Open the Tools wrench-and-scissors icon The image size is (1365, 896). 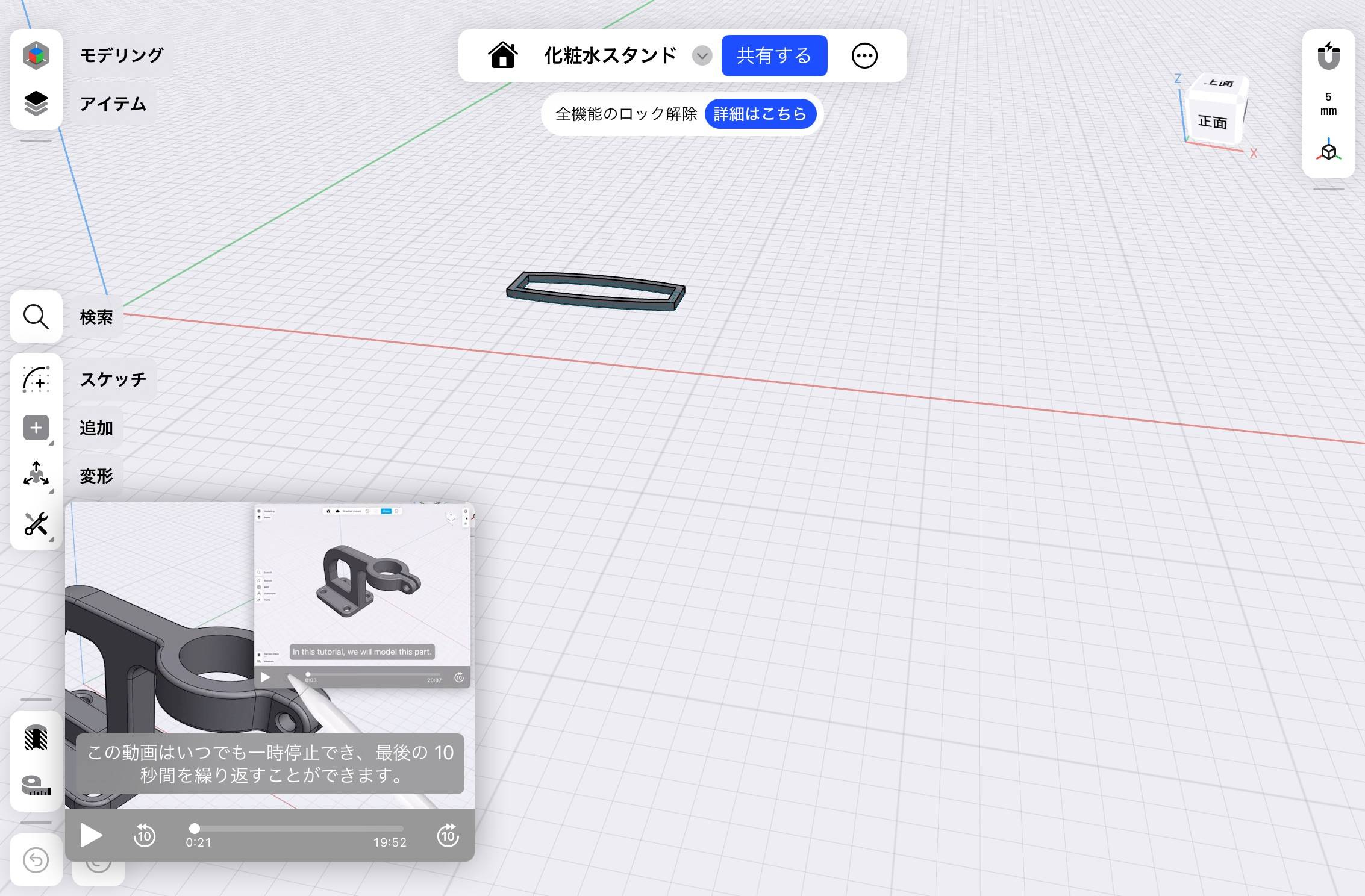click(x=36, y=524)
